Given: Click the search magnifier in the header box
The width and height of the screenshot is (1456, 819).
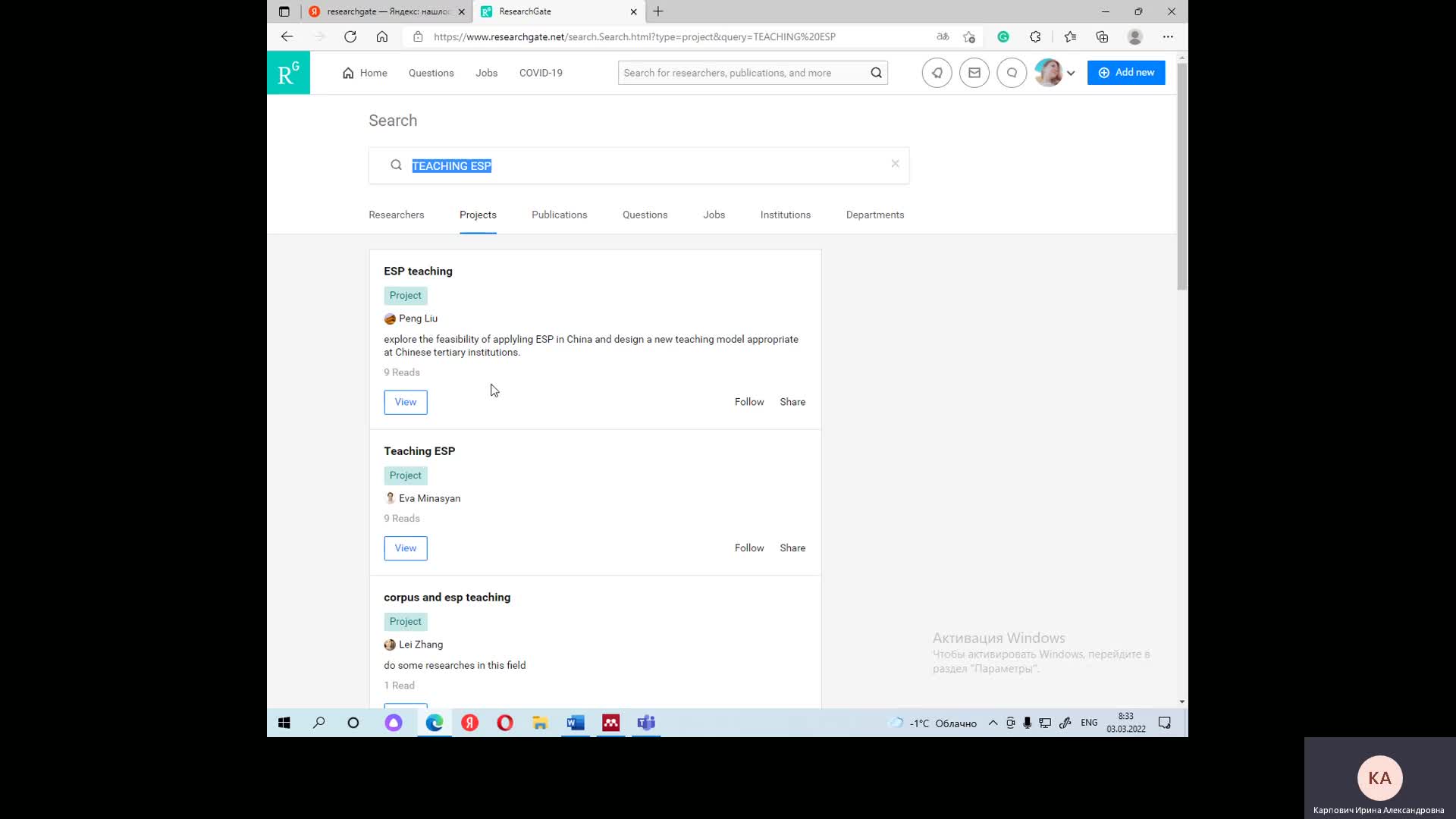Looking at the screenshot, I should 876,73.
